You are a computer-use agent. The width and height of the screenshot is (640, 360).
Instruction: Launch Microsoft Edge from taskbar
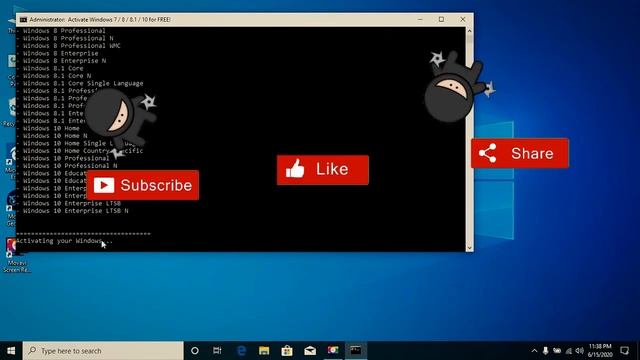pos(241,351)
